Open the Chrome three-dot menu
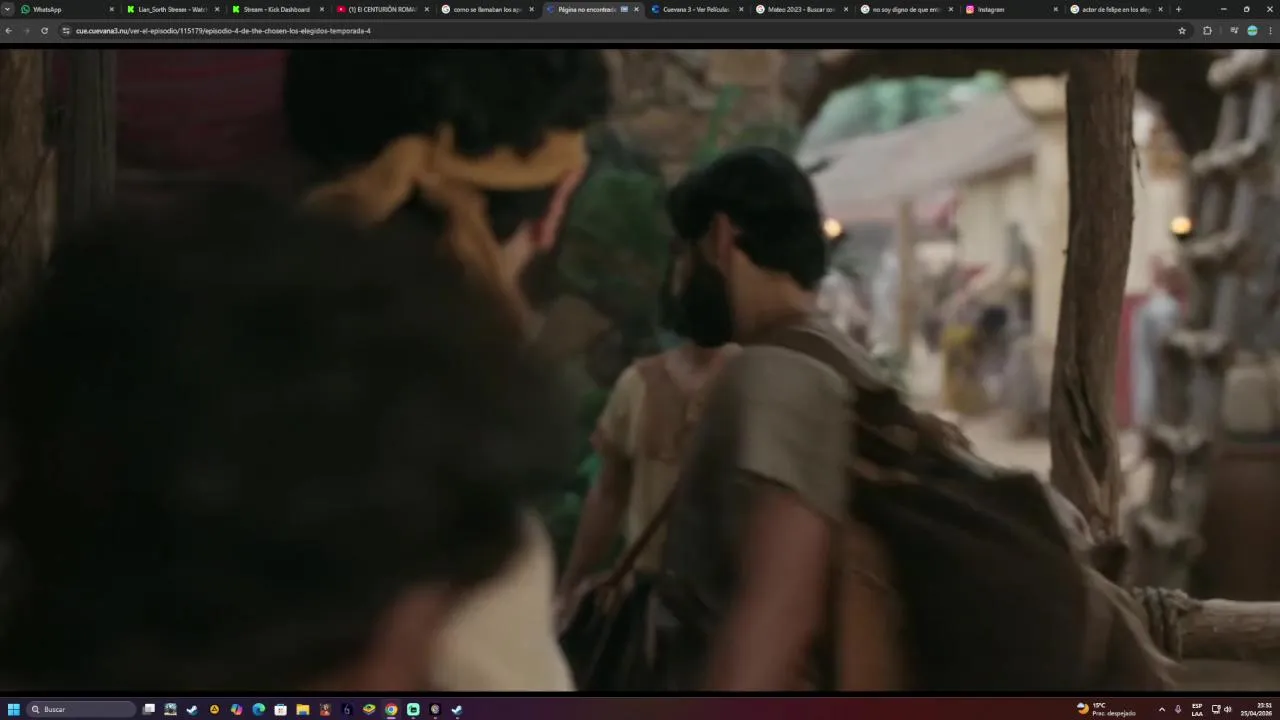 coord(1270,31)
